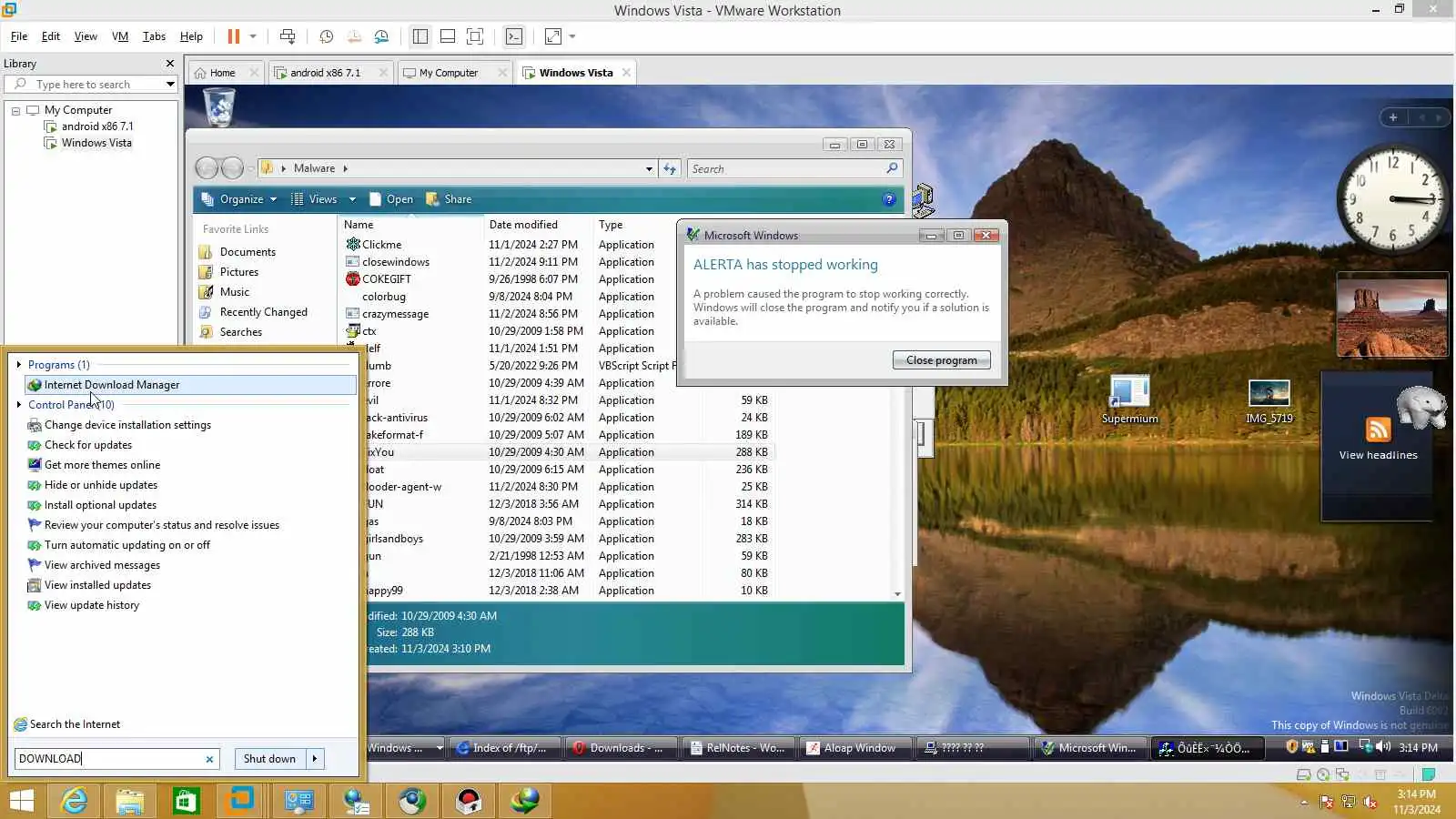Click the Open toolbar button in the Malware window
The width and height of the screenshot is (1456, 819).
390,199
